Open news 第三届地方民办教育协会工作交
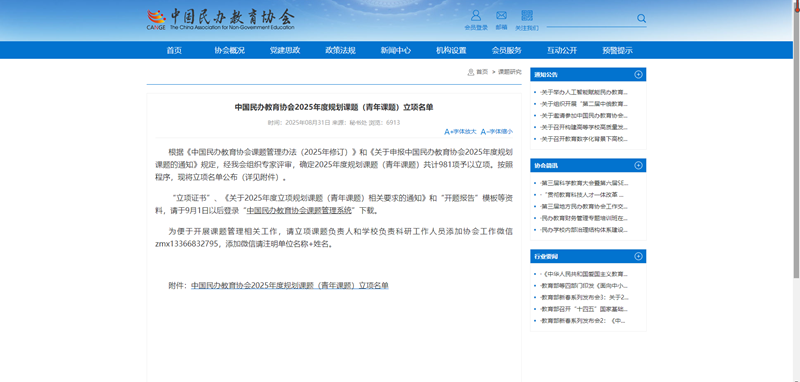800x382 pixels. point(584,207)
